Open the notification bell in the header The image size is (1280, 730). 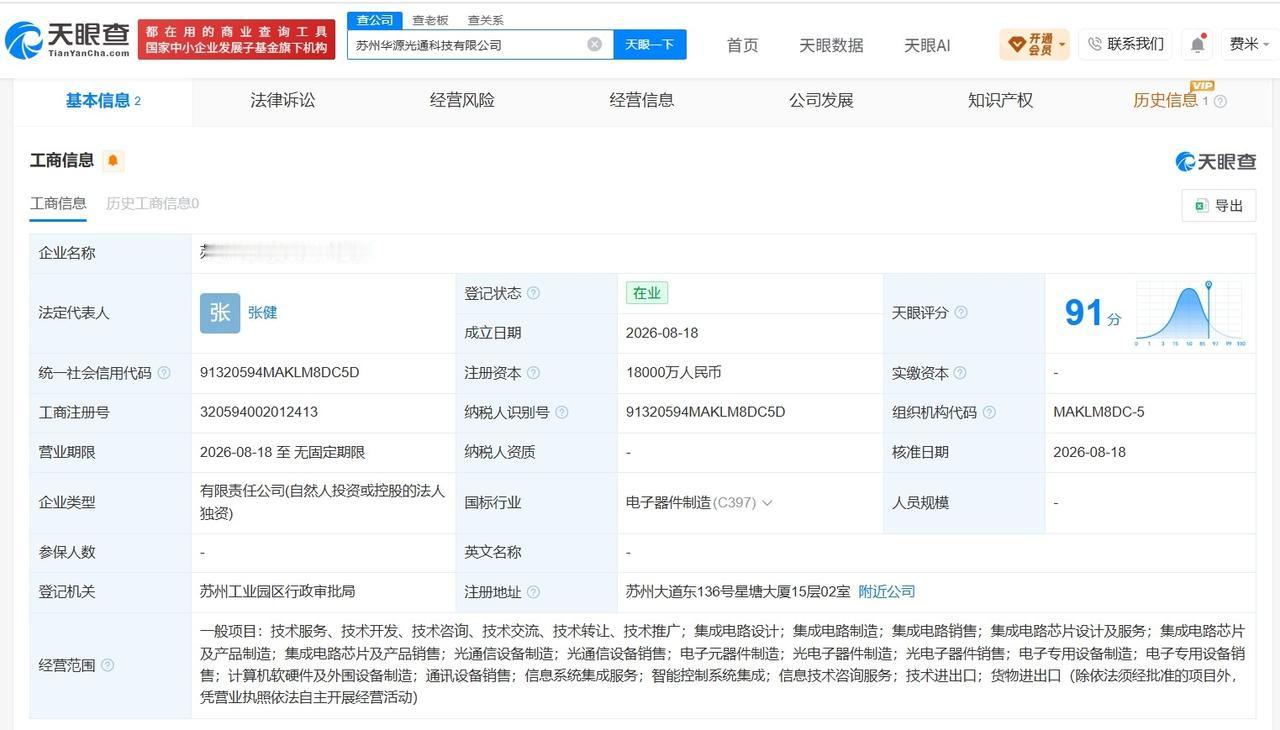pyautogui.click(x=1197, y=44)
